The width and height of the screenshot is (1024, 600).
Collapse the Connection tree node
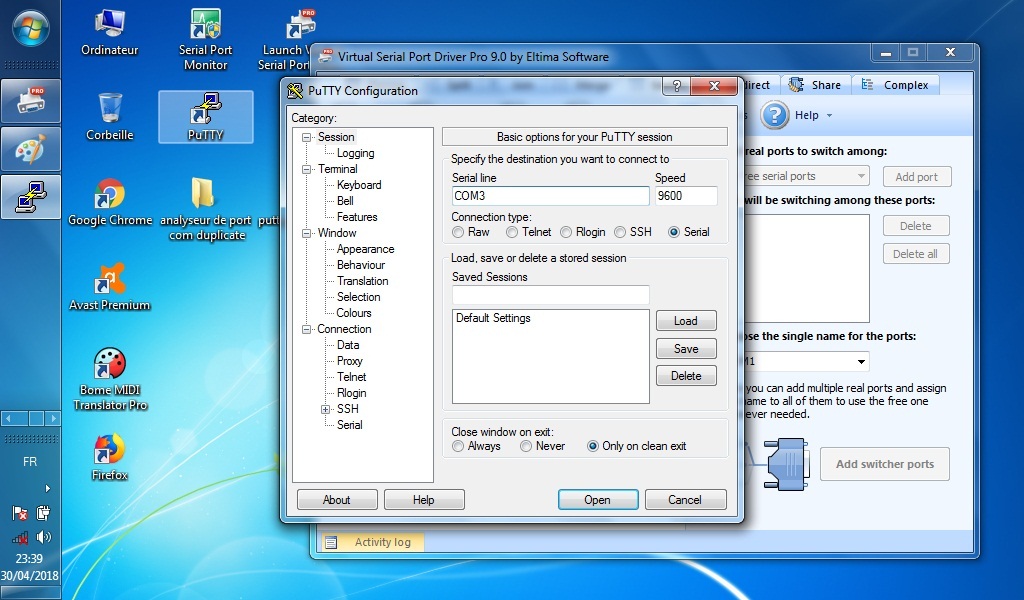point(306,330)
